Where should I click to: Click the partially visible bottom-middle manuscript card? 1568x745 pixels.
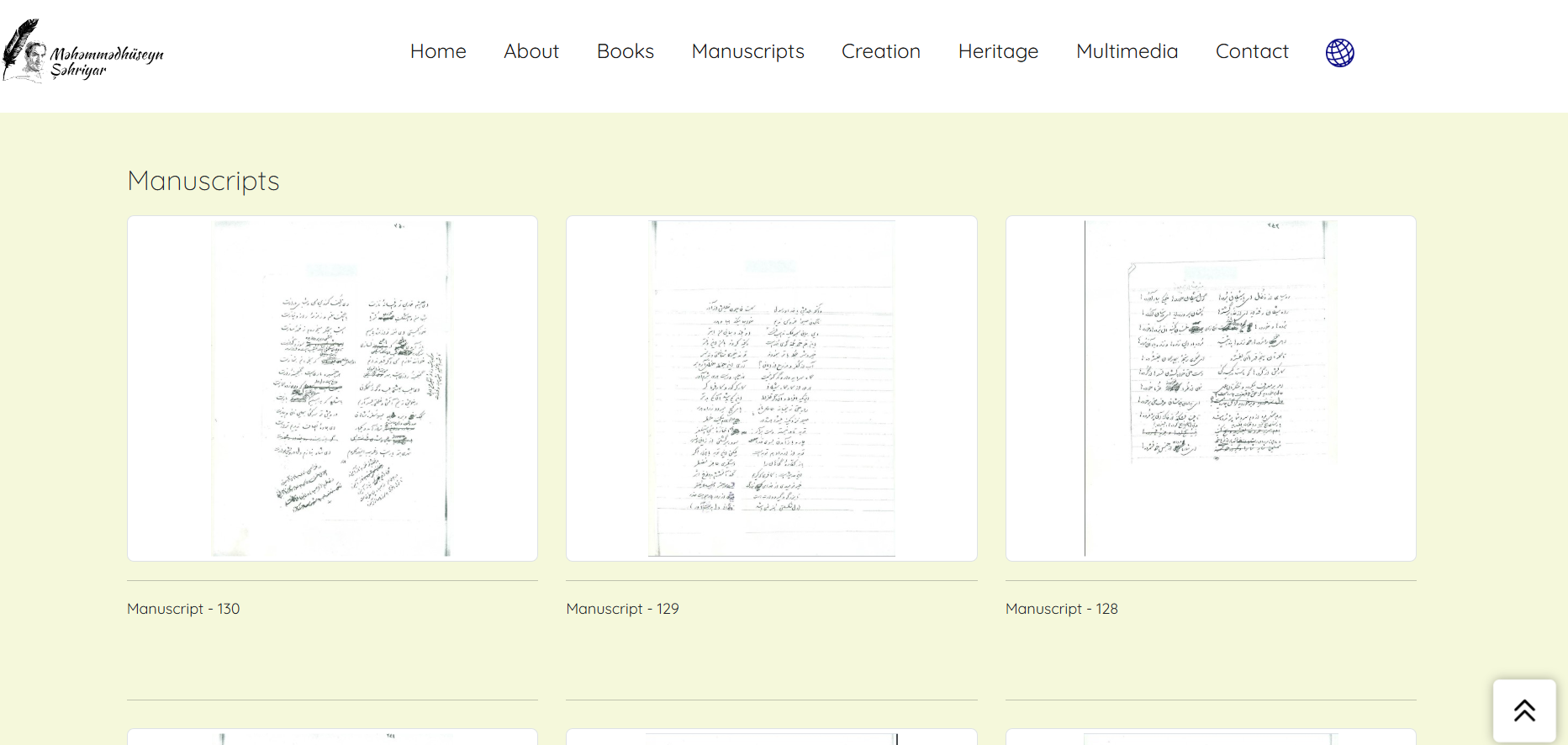(x=772, y=737)
